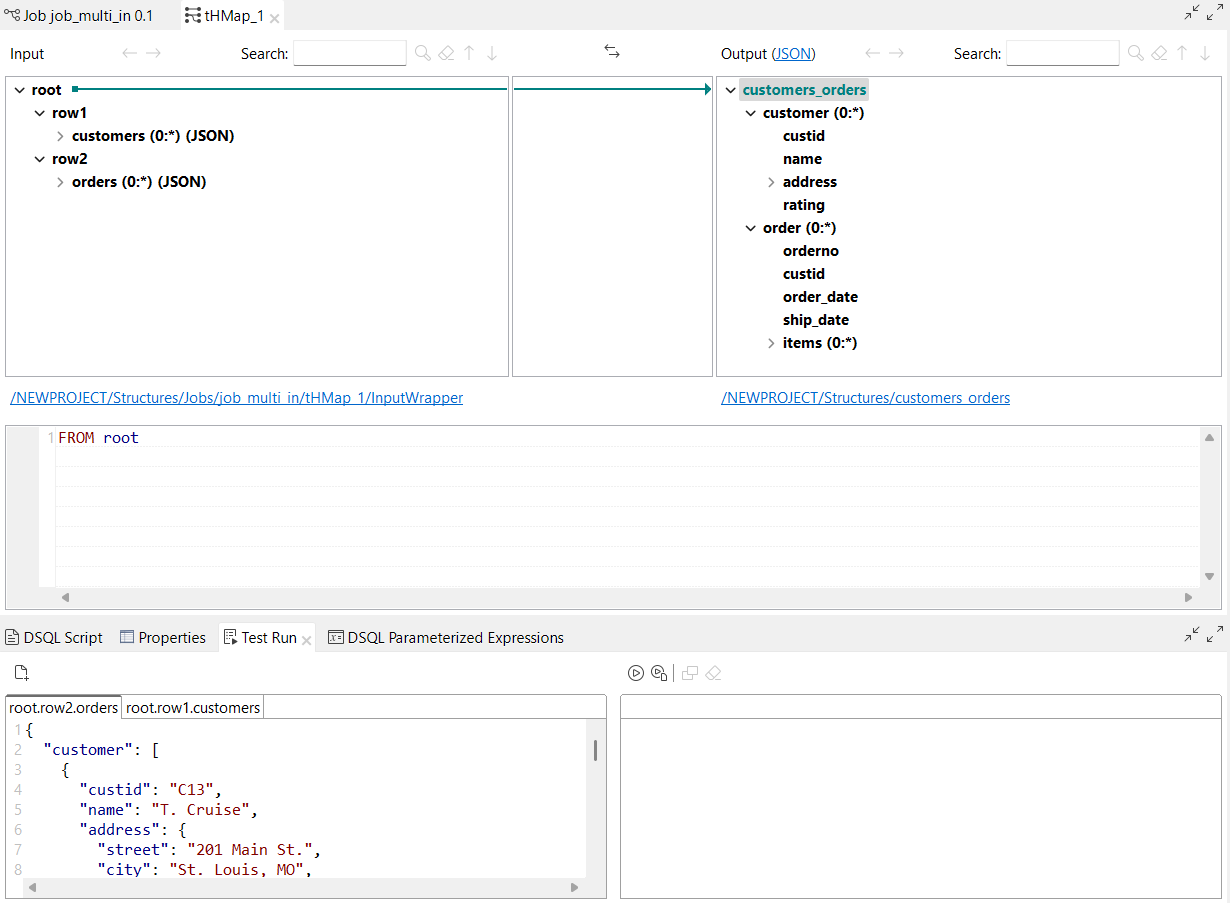
Task: Clear the test run output
Action: point(713,673)
